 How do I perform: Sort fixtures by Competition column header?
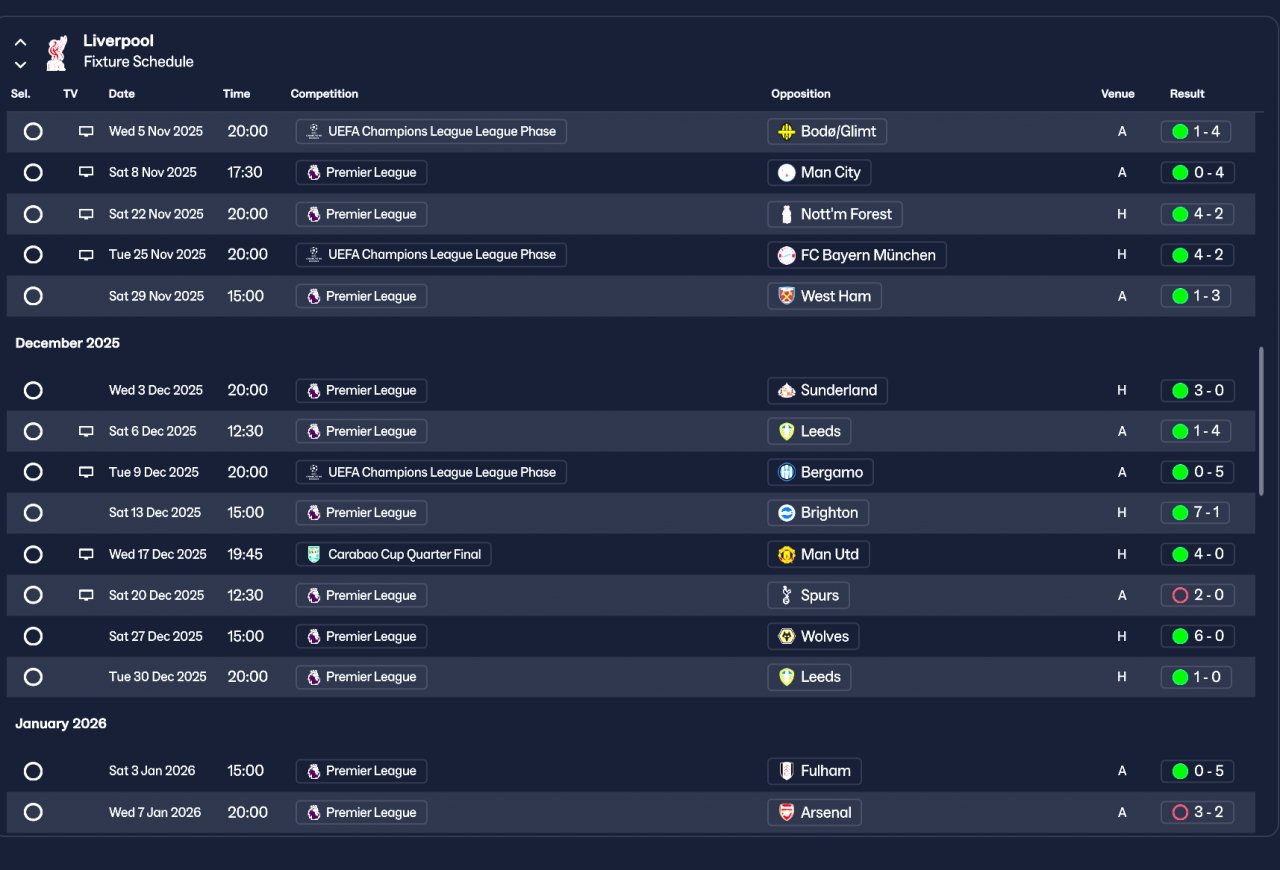(324, 94)
